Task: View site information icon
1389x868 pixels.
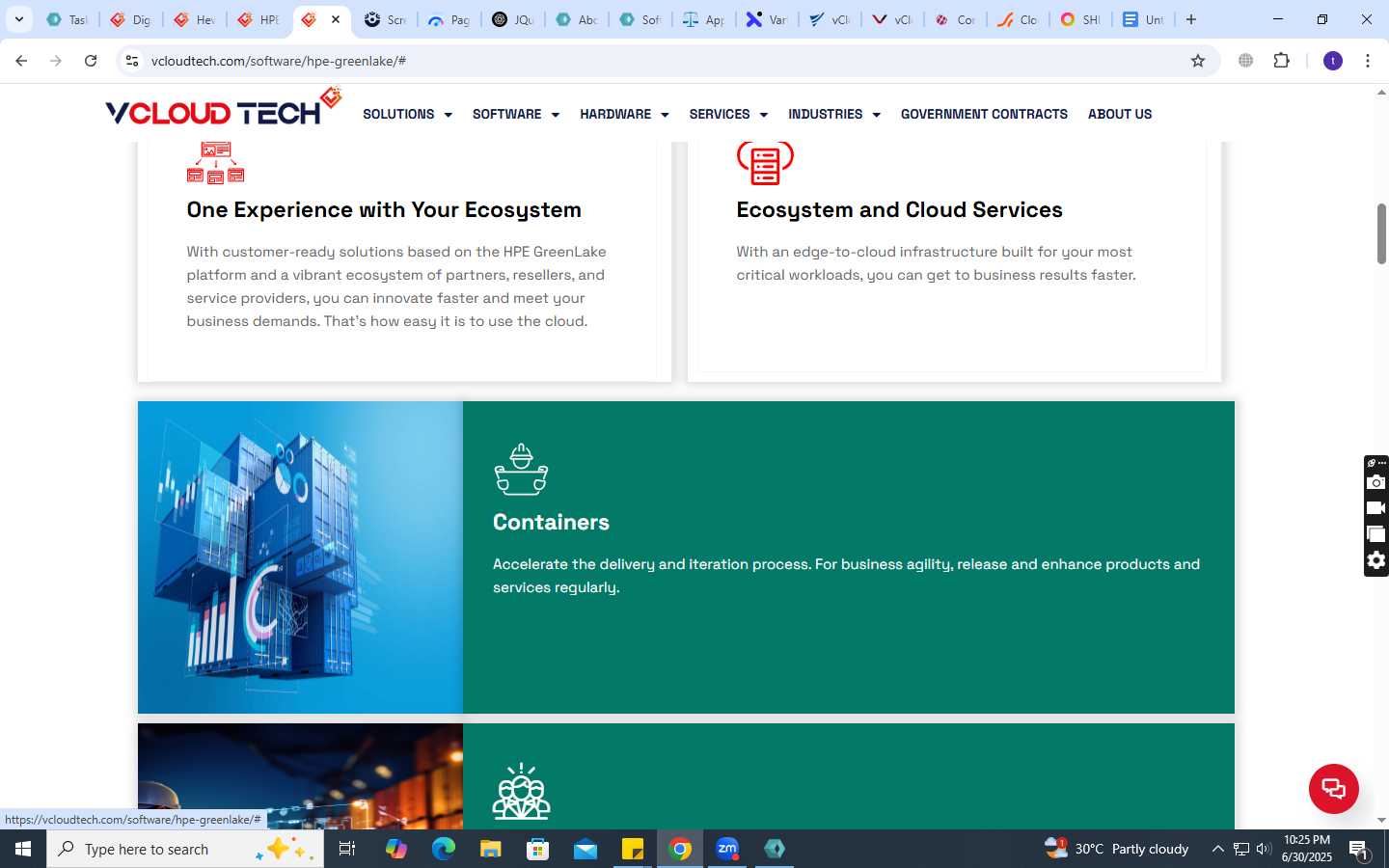Action: tap(132, 61)
